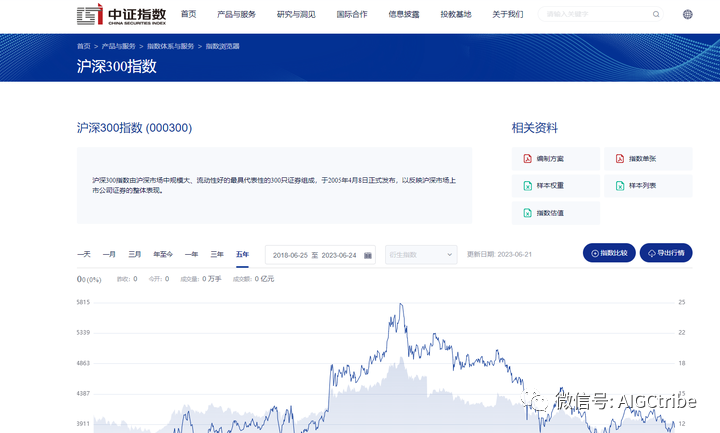Click the 更新日期 2023-06-21 text

tap(499, 254)
